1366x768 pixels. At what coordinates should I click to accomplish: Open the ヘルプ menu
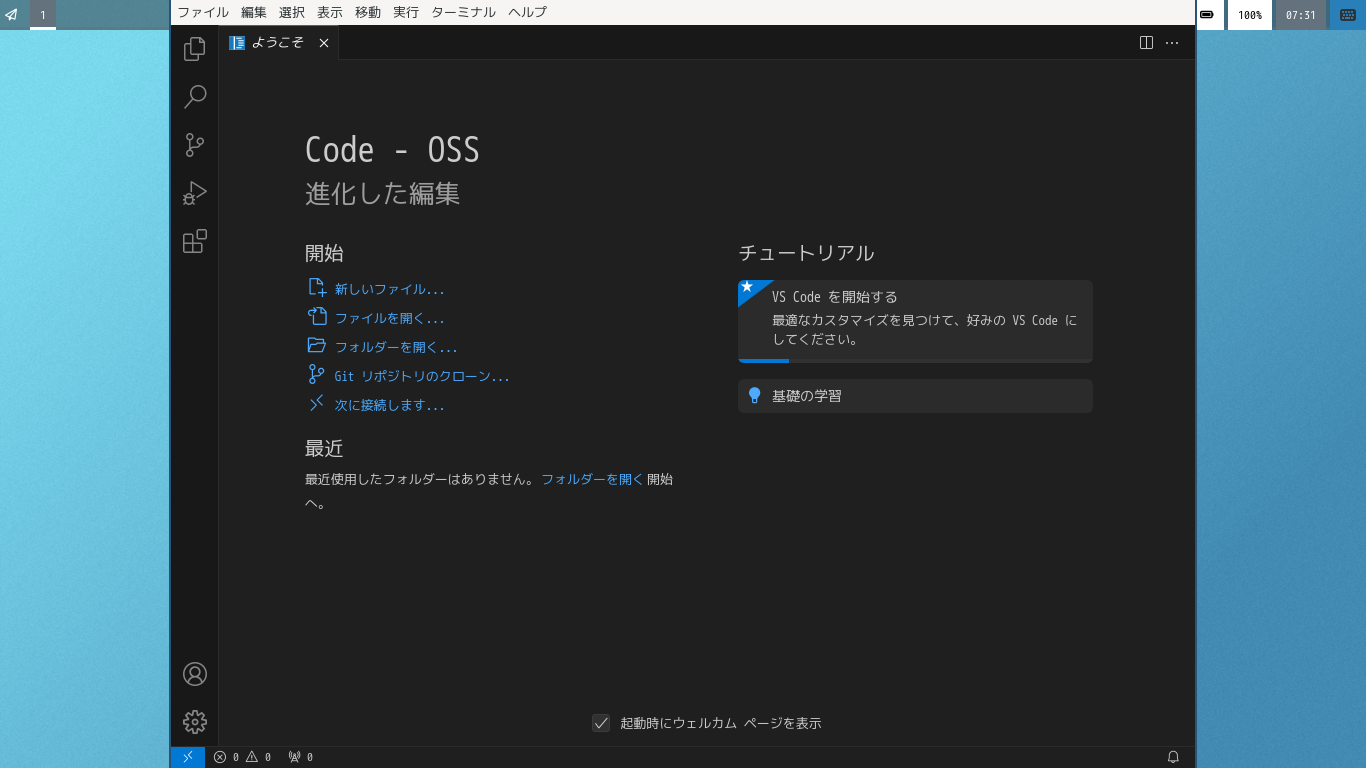[527, 12]
